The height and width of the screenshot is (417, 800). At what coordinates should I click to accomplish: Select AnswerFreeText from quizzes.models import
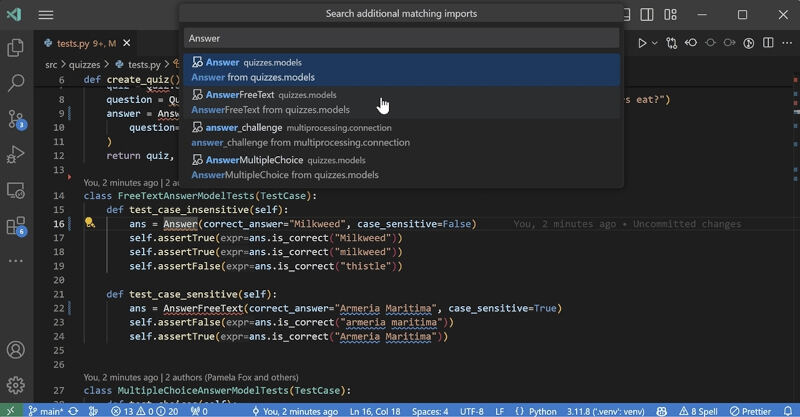pos(401,102)
